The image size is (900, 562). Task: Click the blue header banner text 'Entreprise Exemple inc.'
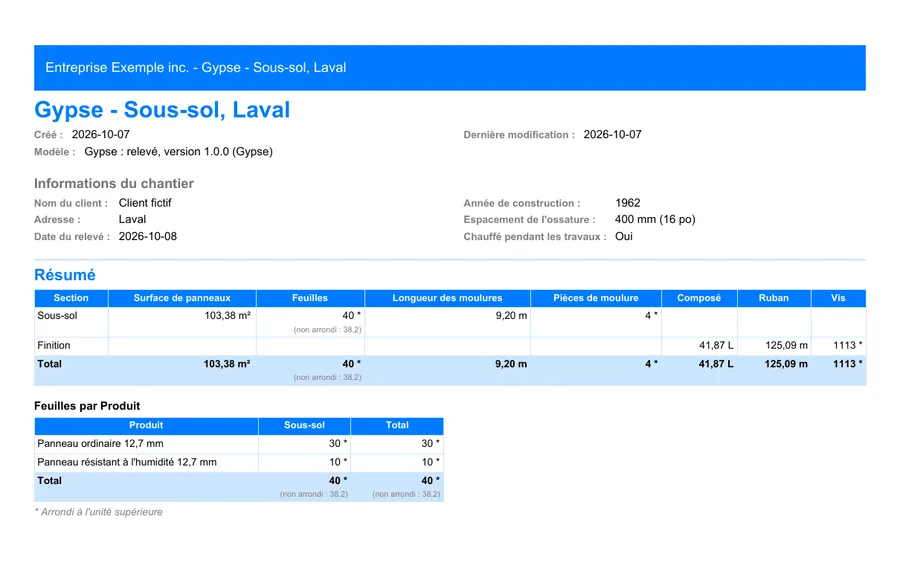[117, 68]
